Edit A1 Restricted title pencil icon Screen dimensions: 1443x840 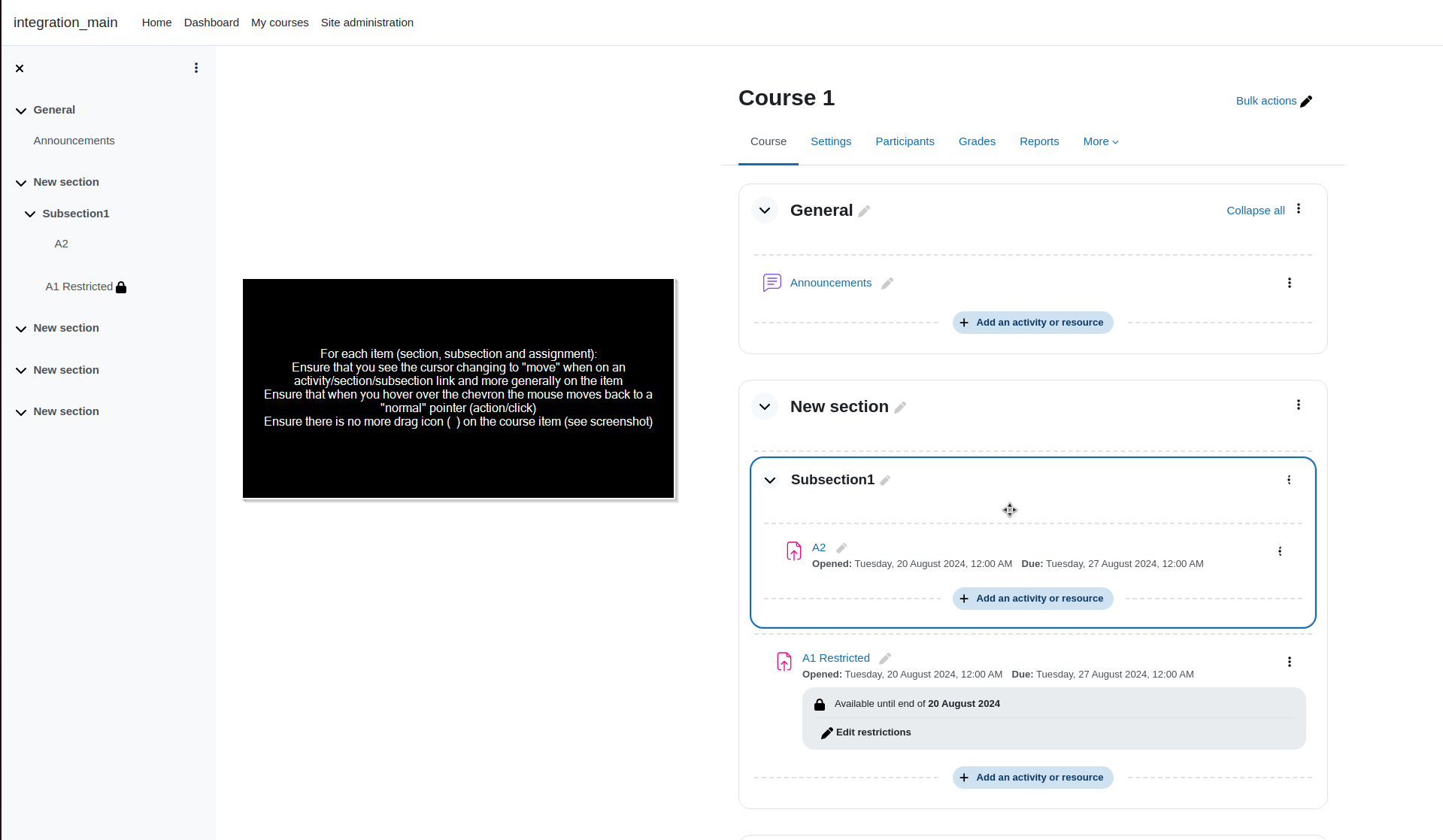click(885, 659)
